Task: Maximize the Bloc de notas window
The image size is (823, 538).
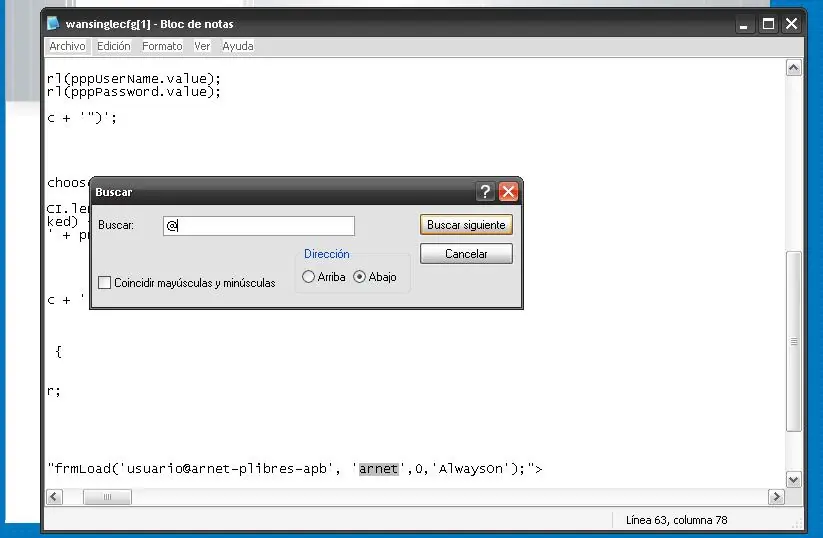Action: click(768, 24)
